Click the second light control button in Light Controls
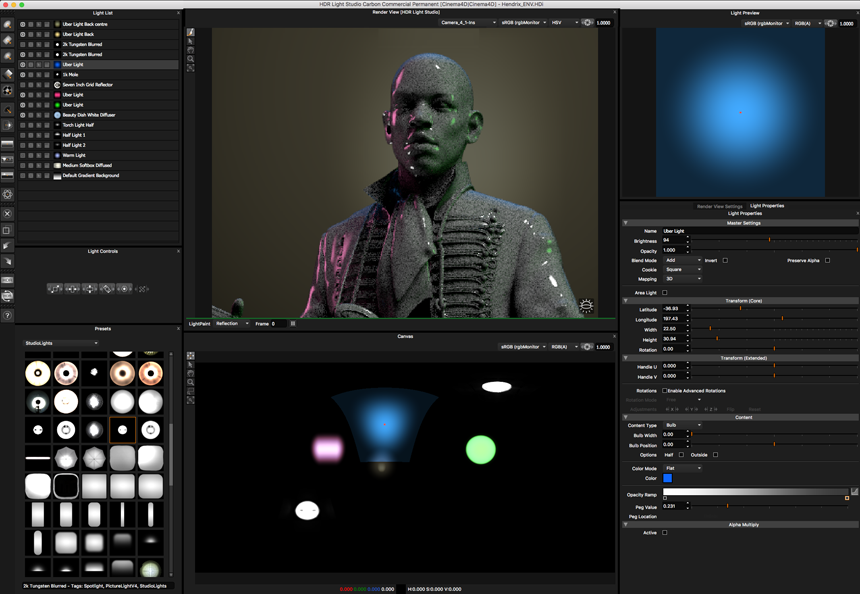 pos(72,288)
